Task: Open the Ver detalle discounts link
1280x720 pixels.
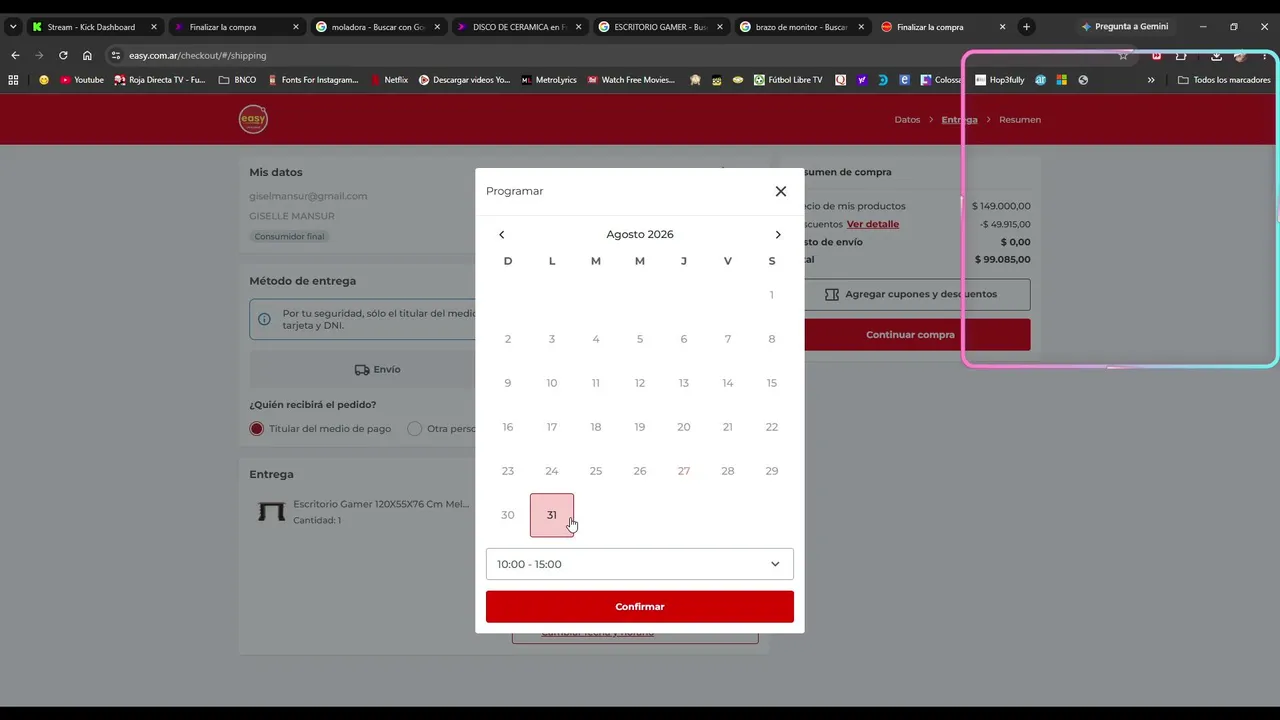Action: 873,224
